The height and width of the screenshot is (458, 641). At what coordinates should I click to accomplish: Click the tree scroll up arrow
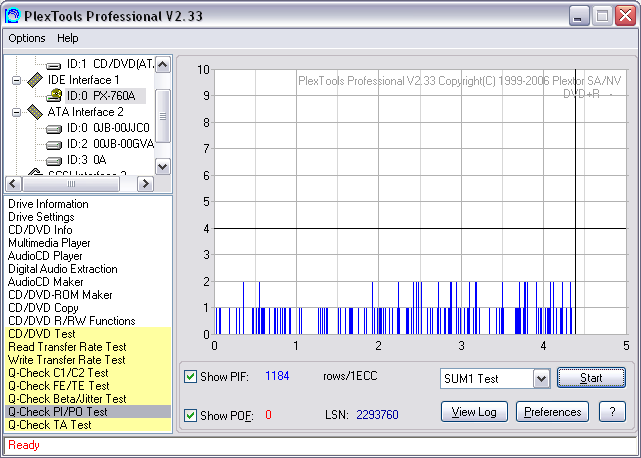click(x=163, y=65)
